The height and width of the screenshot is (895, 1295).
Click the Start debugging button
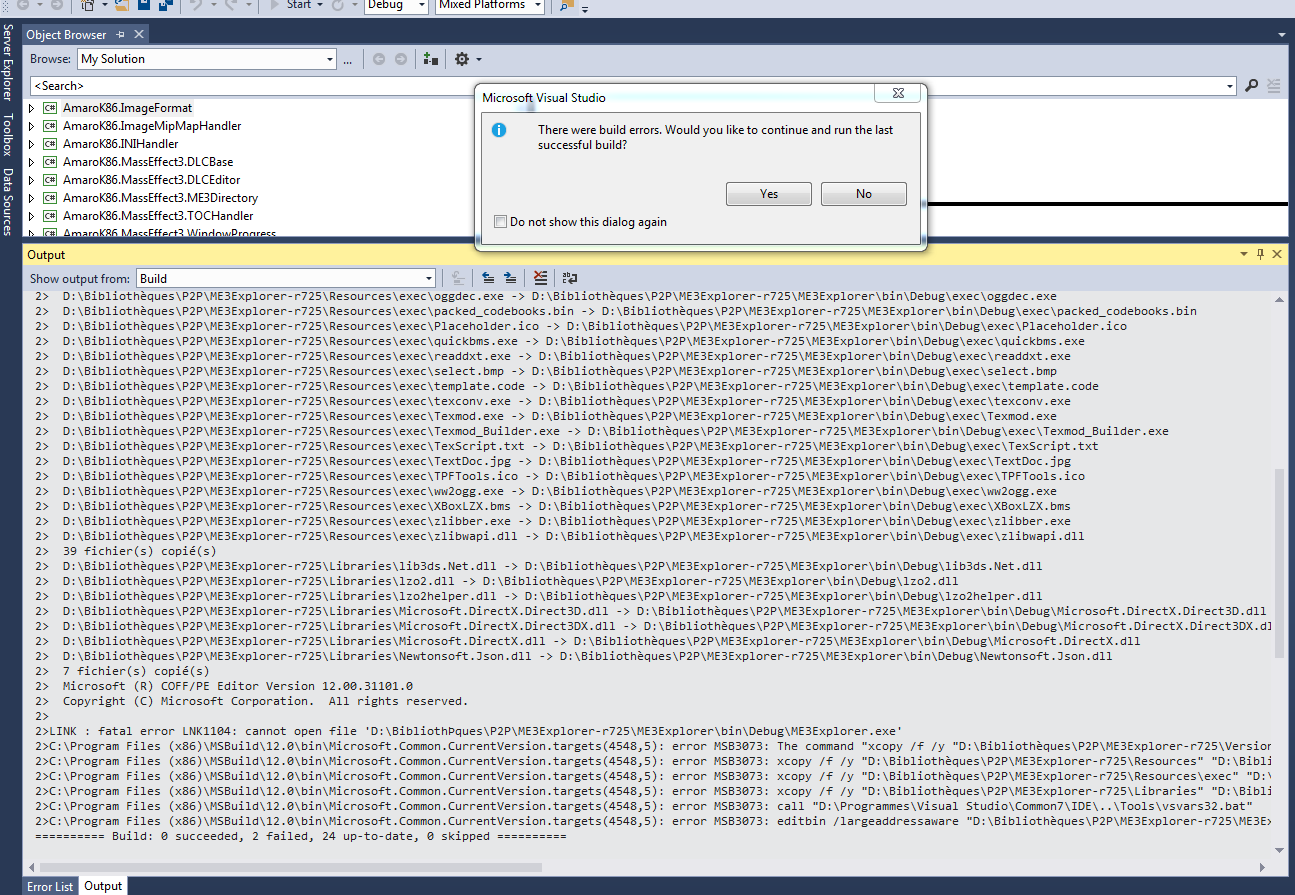(x=291, y=5)
